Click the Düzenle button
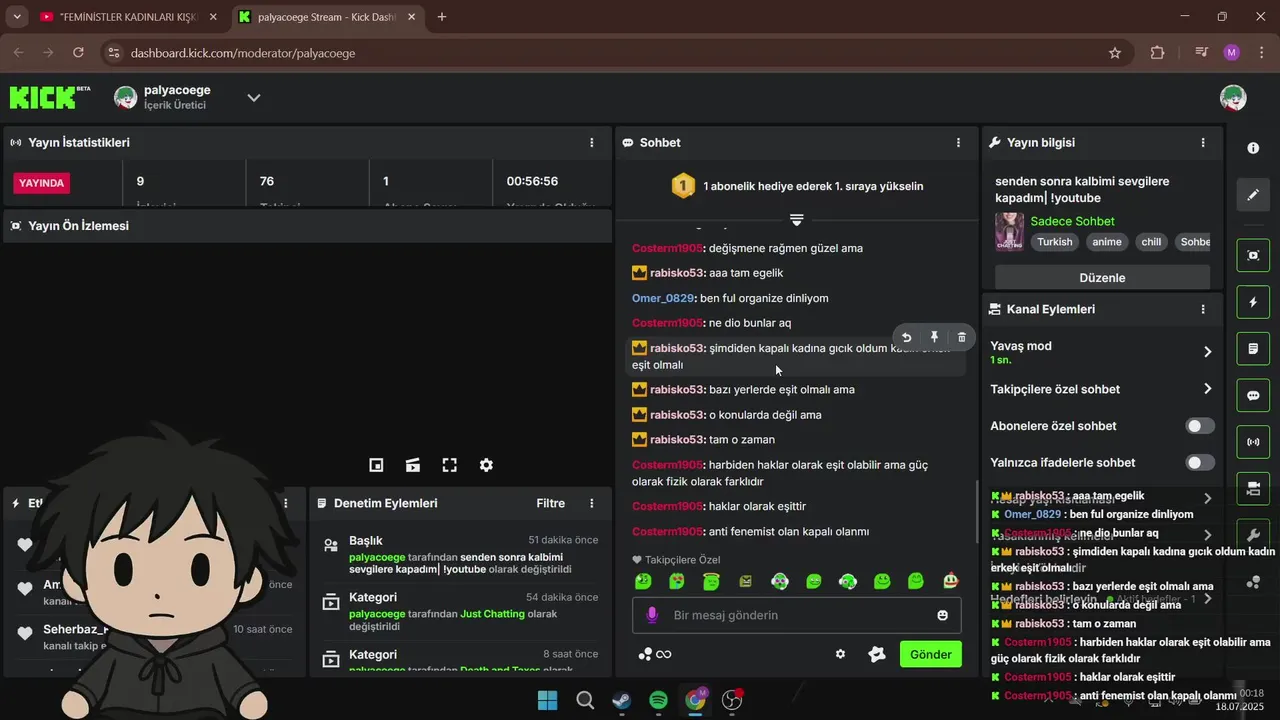The height and width of the screenshot is (720, 1280). point(1102,278)
